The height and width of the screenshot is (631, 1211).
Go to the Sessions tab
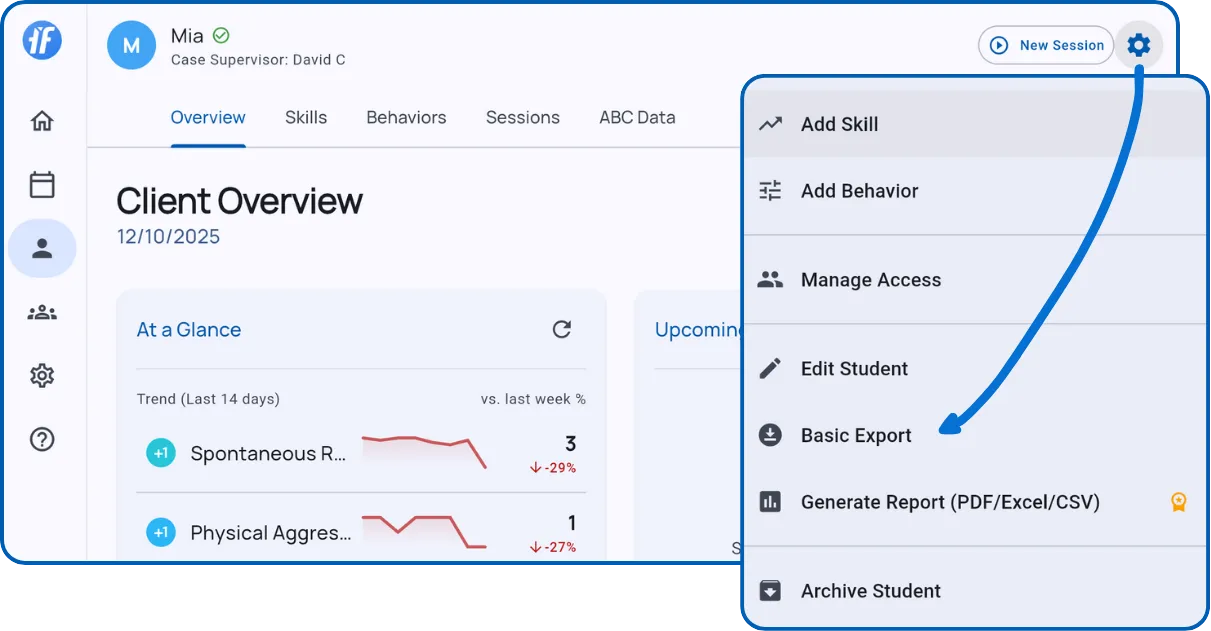pos(522,118)
